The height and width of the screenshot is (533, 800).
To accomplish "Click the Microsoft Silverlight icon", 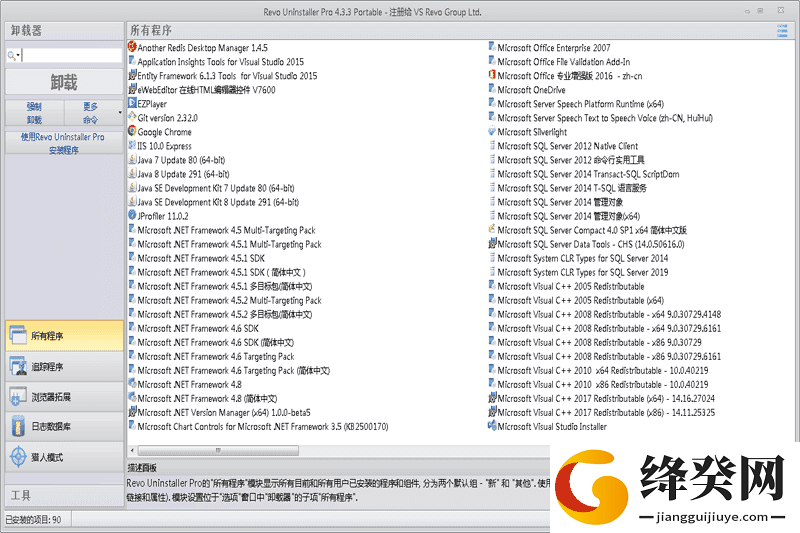I will (x=492, y=131).
